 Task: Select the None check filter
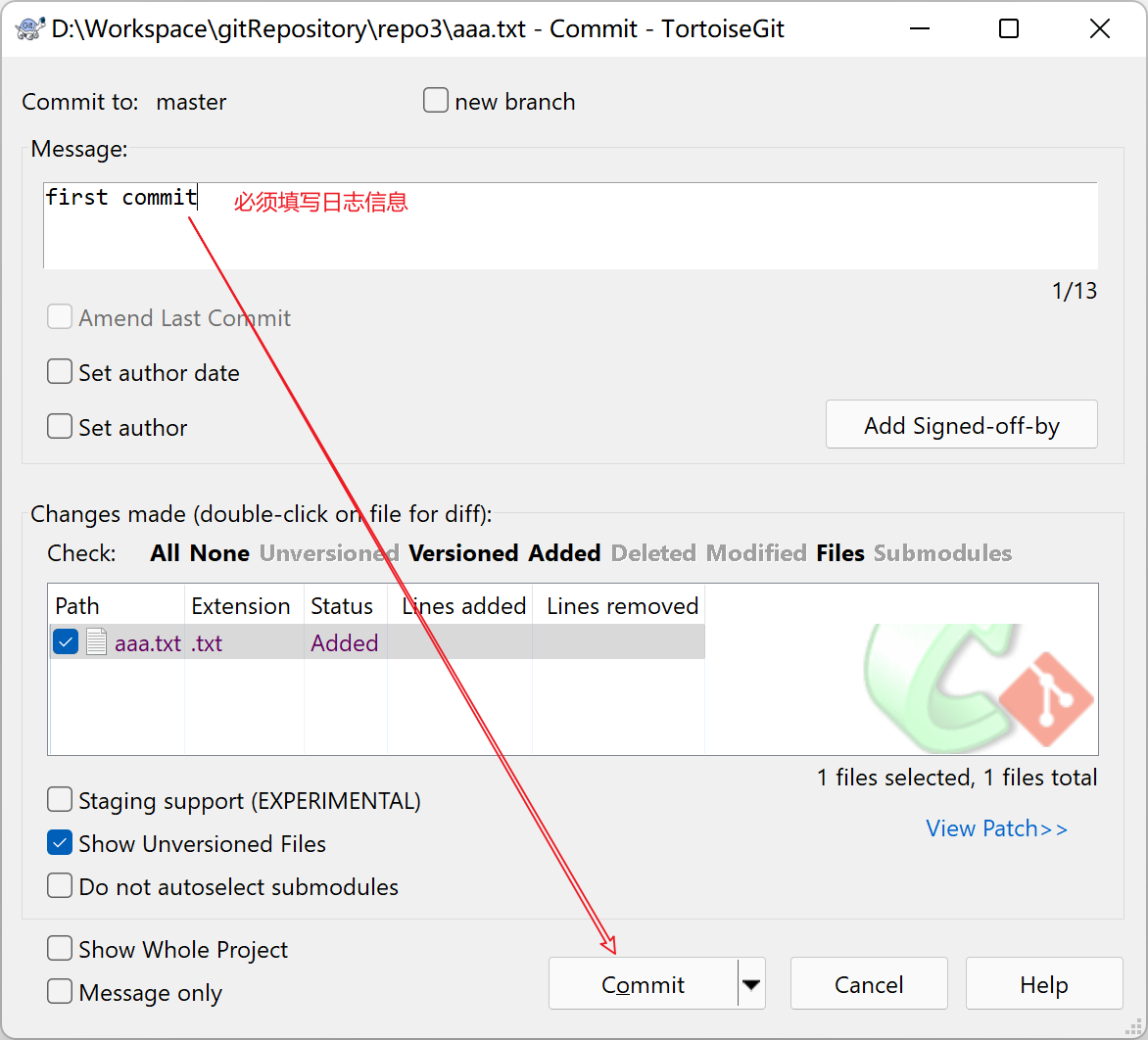[219, 553]
